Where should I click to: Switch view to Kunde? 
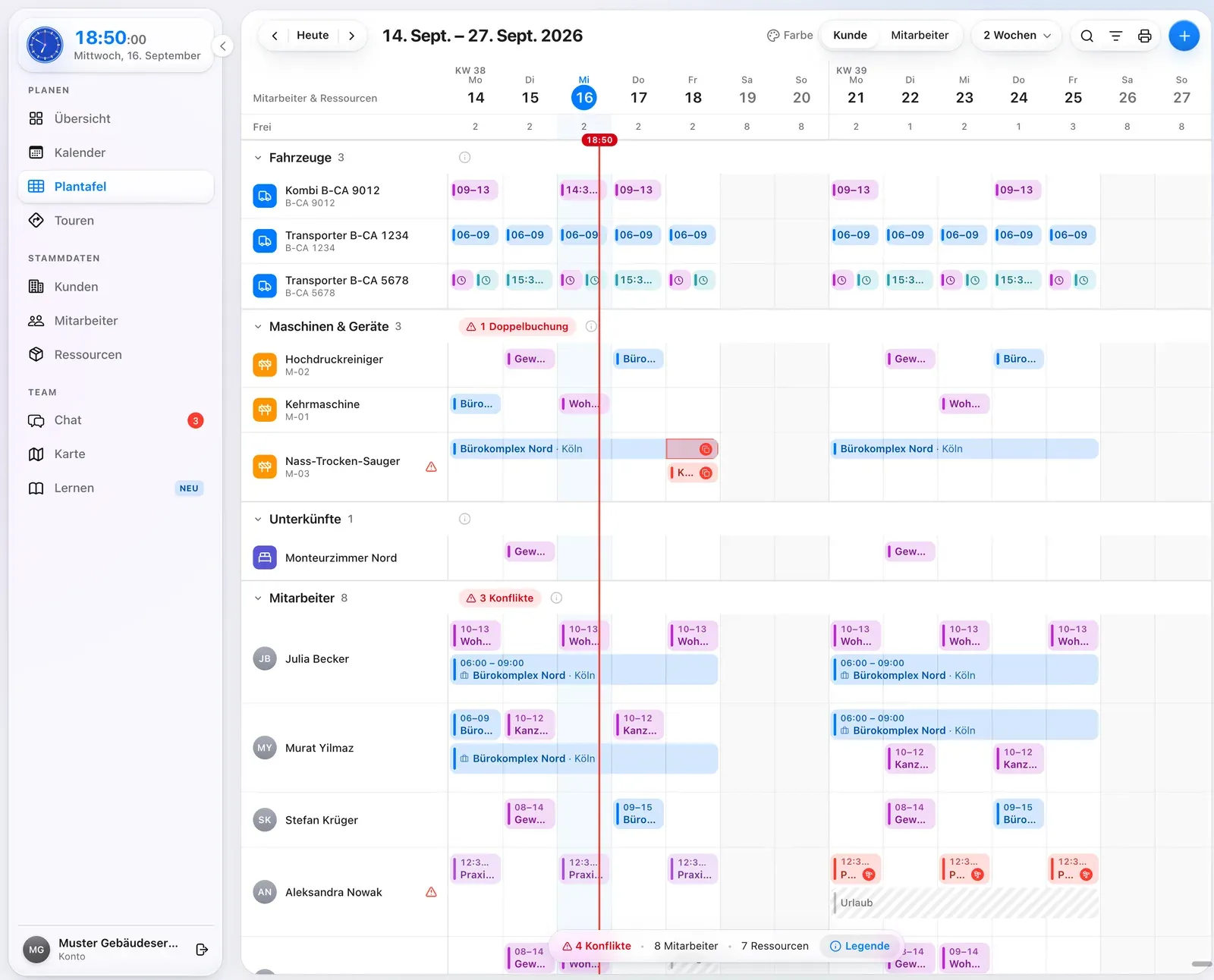[850, 36]
